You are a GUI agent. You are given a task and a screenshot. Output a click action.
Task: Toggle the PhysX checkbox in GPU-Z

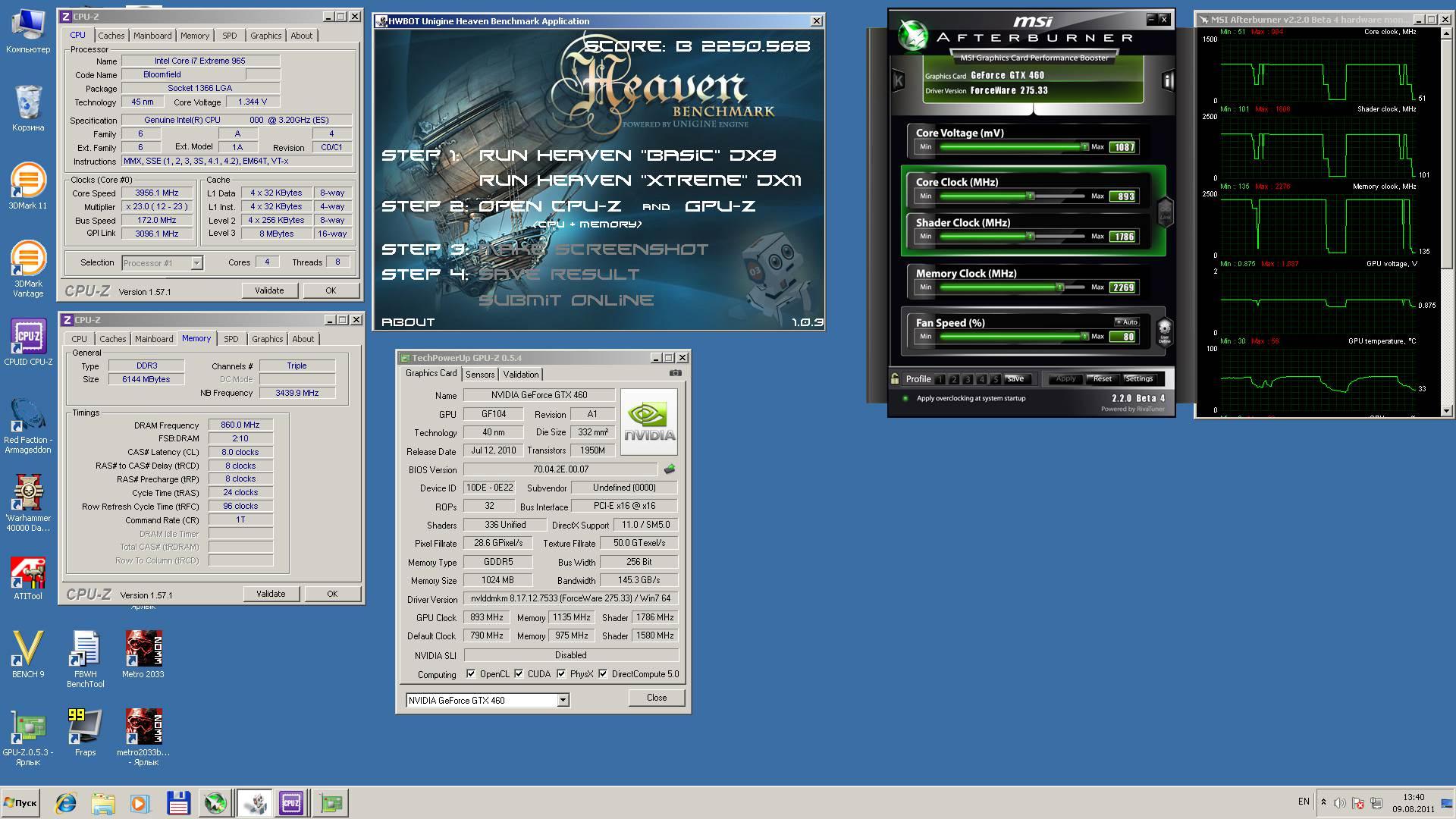click(561, 673)
